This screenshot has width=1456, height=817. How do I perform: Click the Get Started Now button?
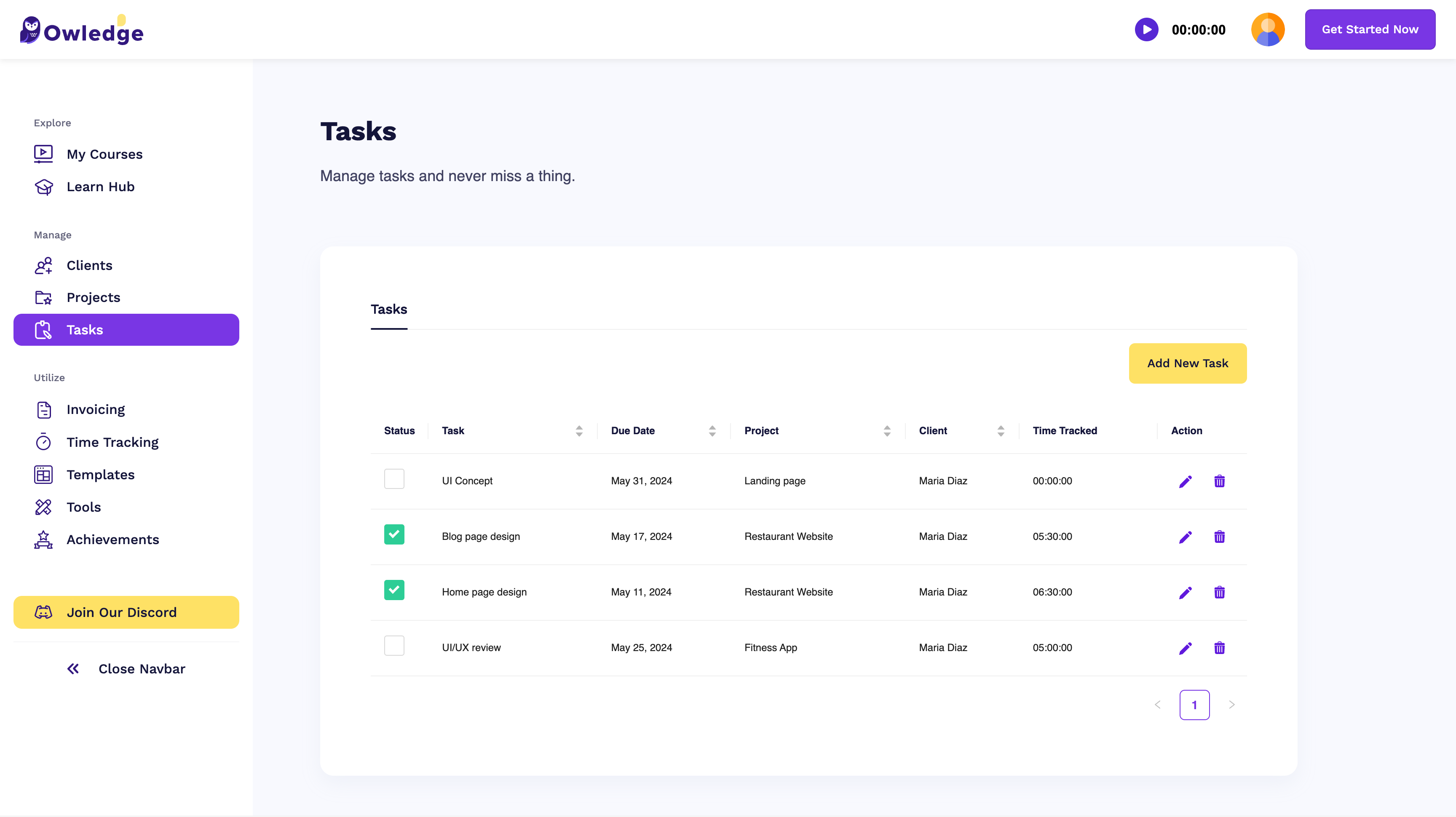pyautogui.click(x=1370, y=29)
